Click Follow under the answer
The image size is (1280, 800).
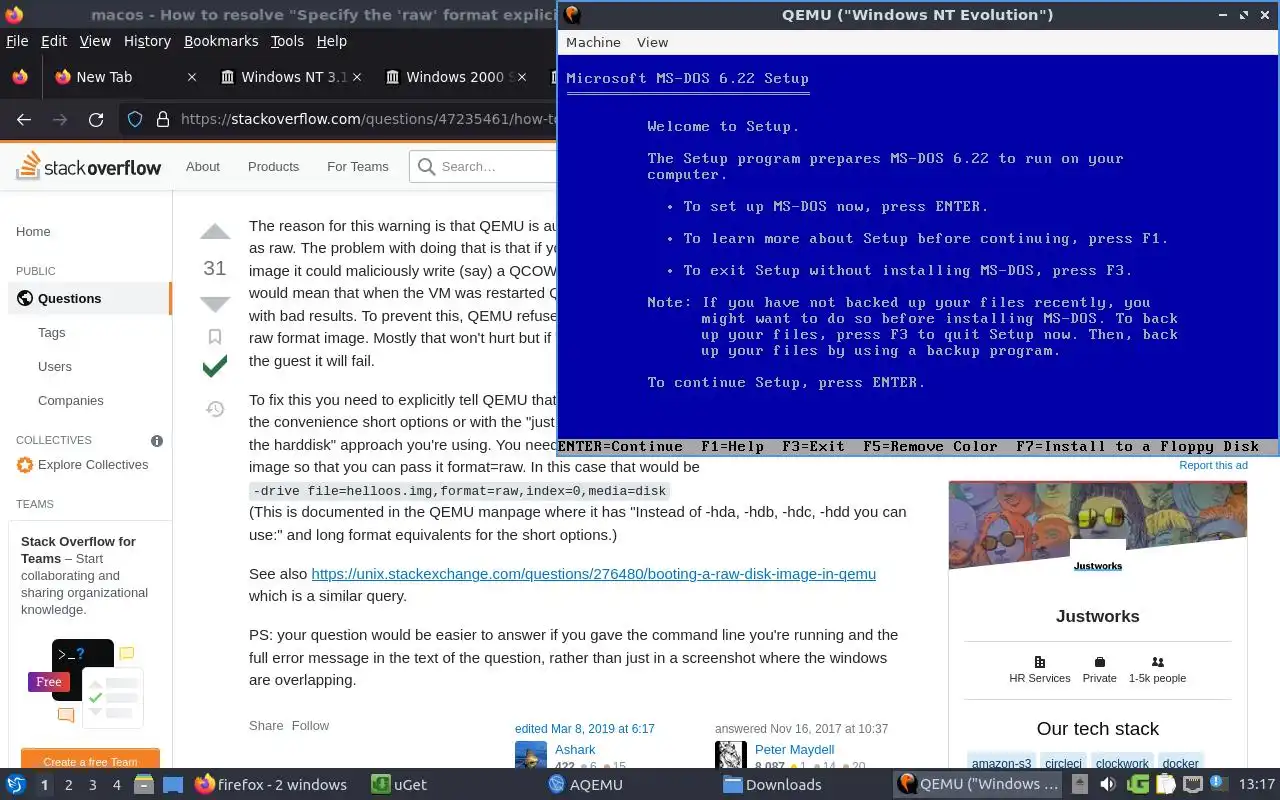[x=310, y=726]
